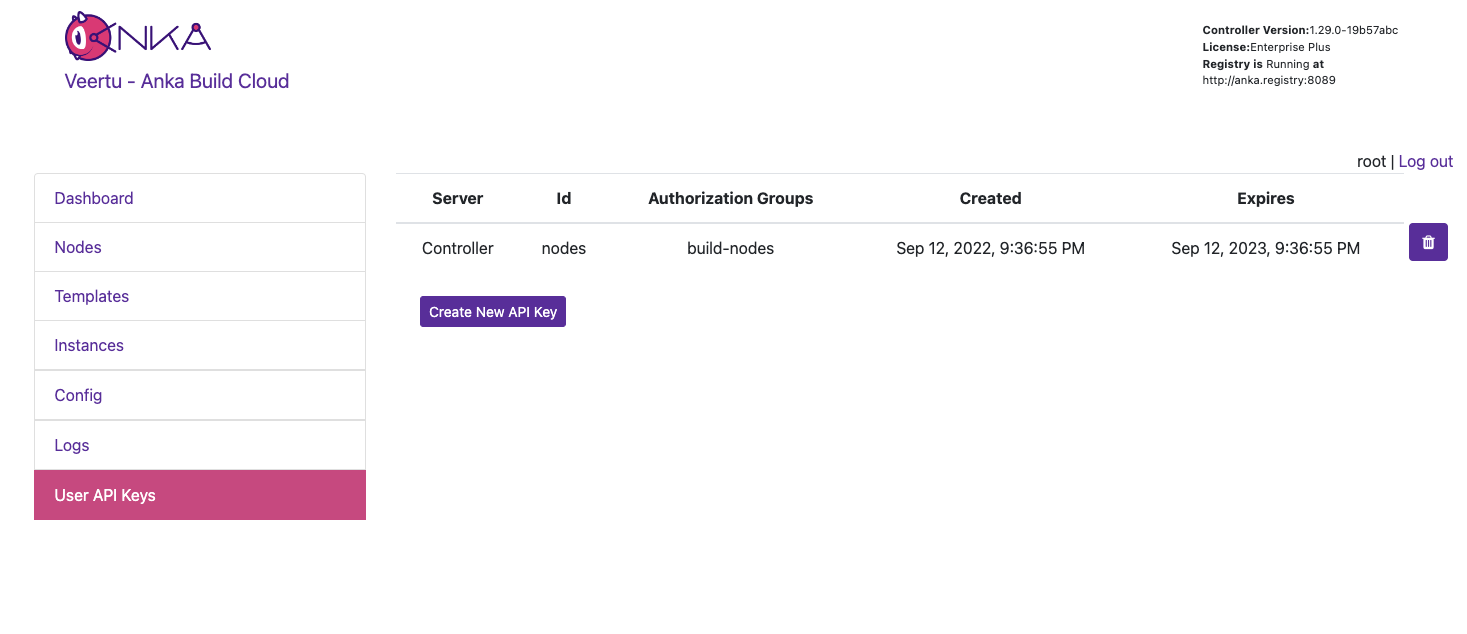Click Create New API Key

pos(493,311)
